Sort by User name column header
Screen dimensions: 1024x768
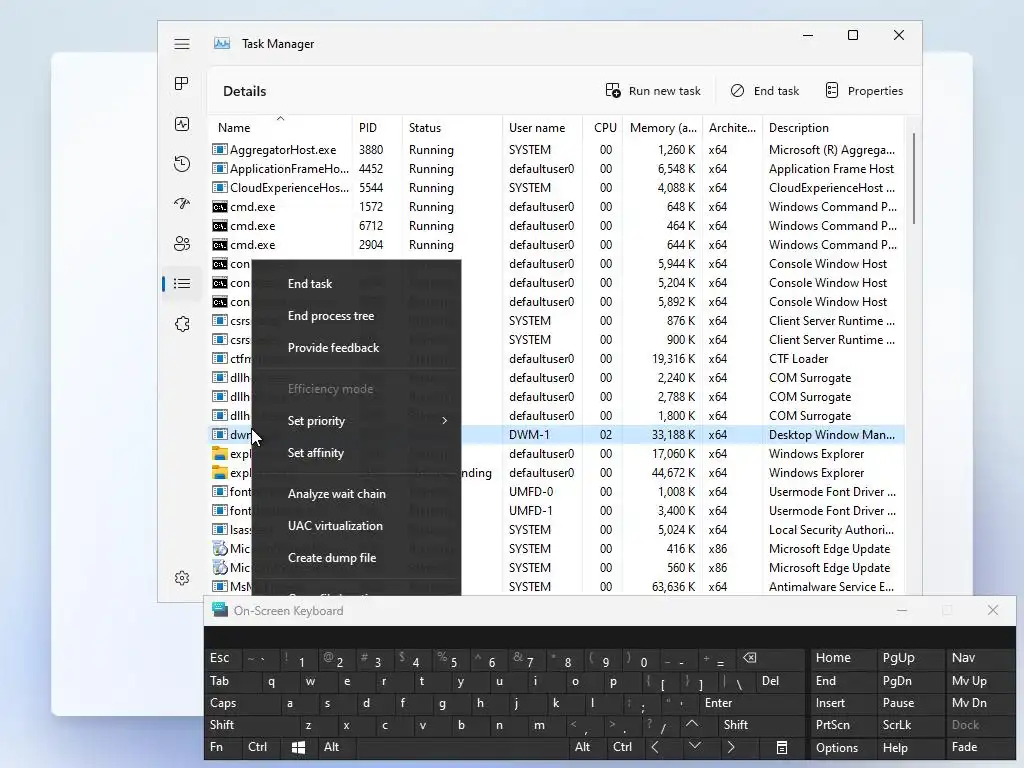point(542,127)
